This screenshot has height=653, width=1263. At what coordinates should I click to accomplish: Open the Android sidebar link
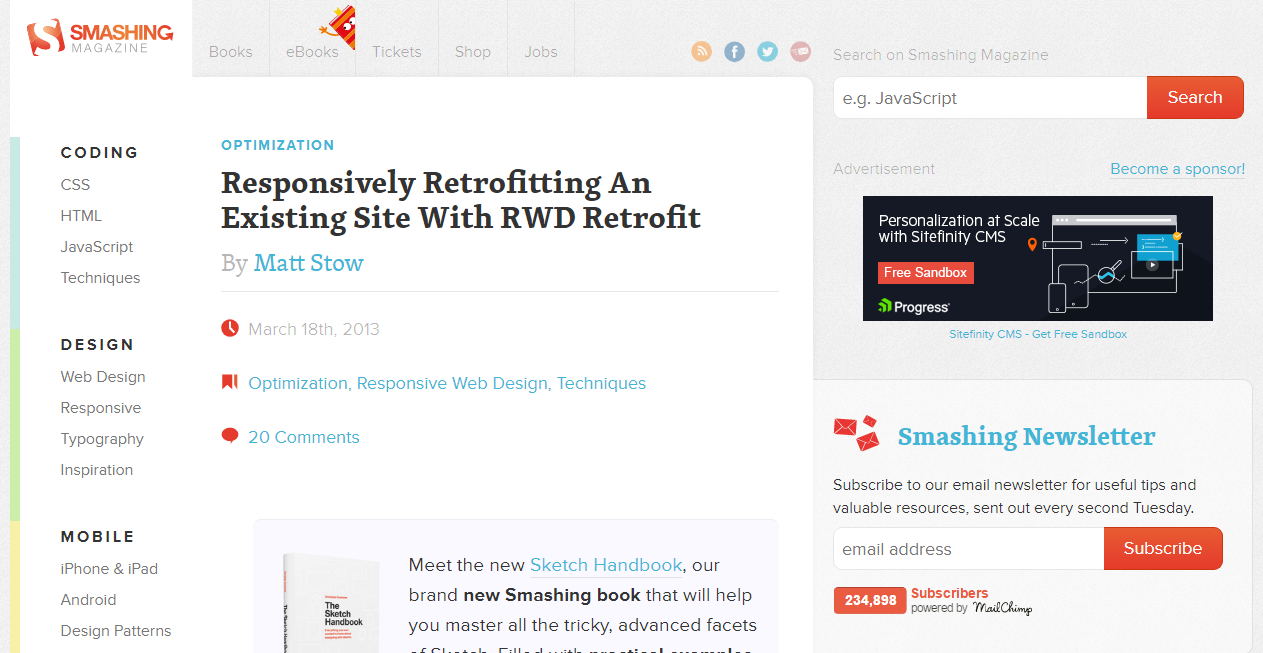(x=89, y=600)
